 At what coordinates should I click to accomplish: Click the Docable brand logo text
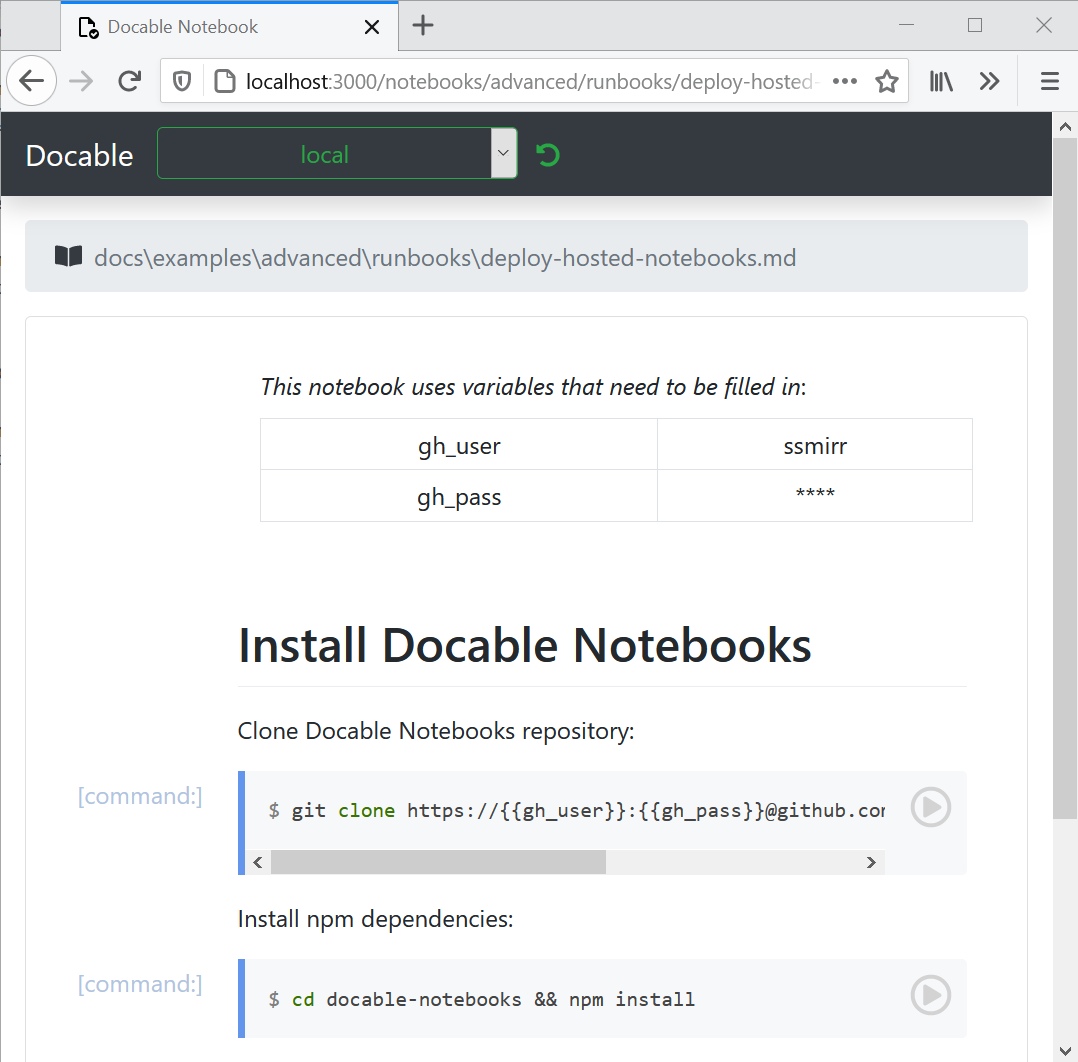click(x=79, y=155)
